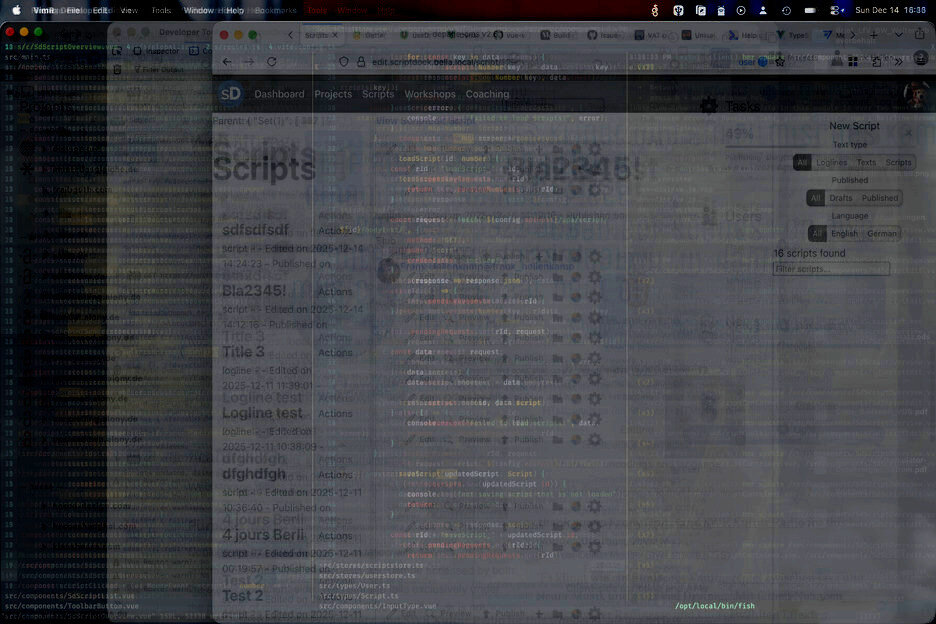Screen dimensions: 936x624
Task: Click the sD logo icon
Action: tap(231, 94)
